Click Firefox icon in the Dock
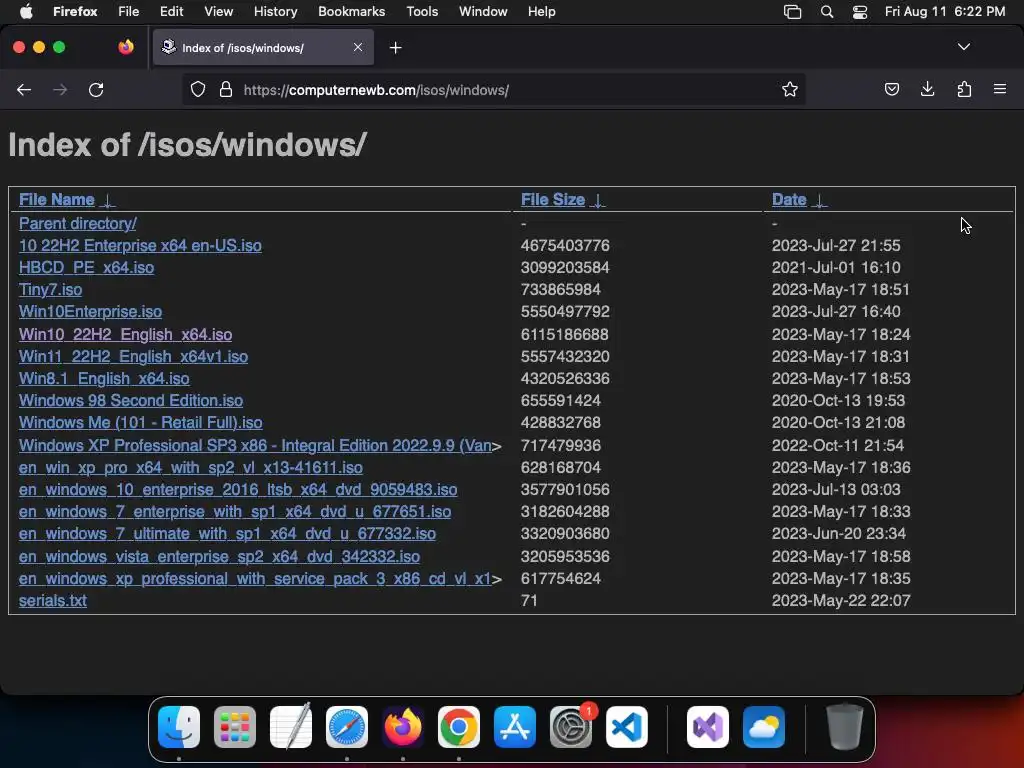This screenshot has width=1024, height=768. [403, 727]
